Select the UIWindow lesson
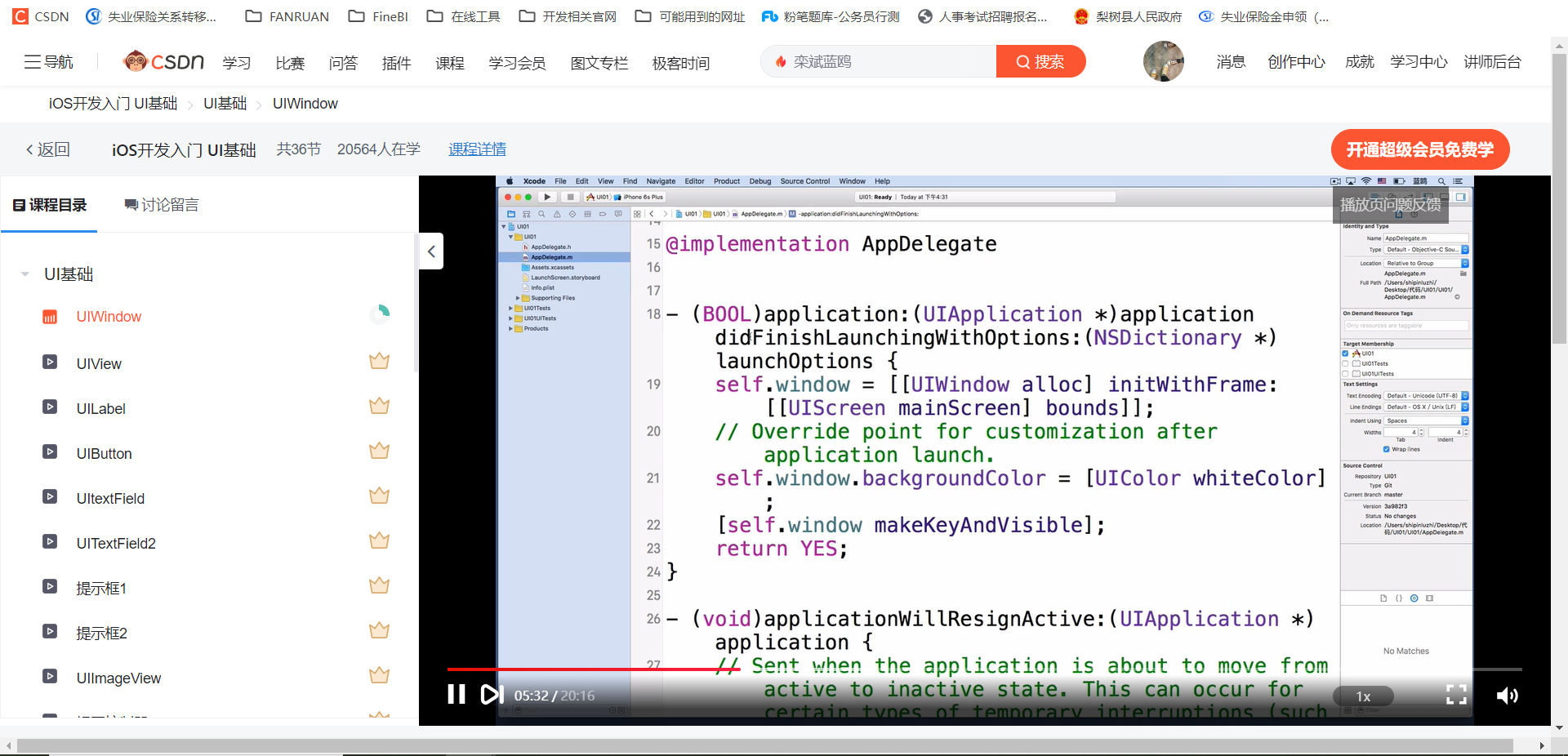 [109, 317]
